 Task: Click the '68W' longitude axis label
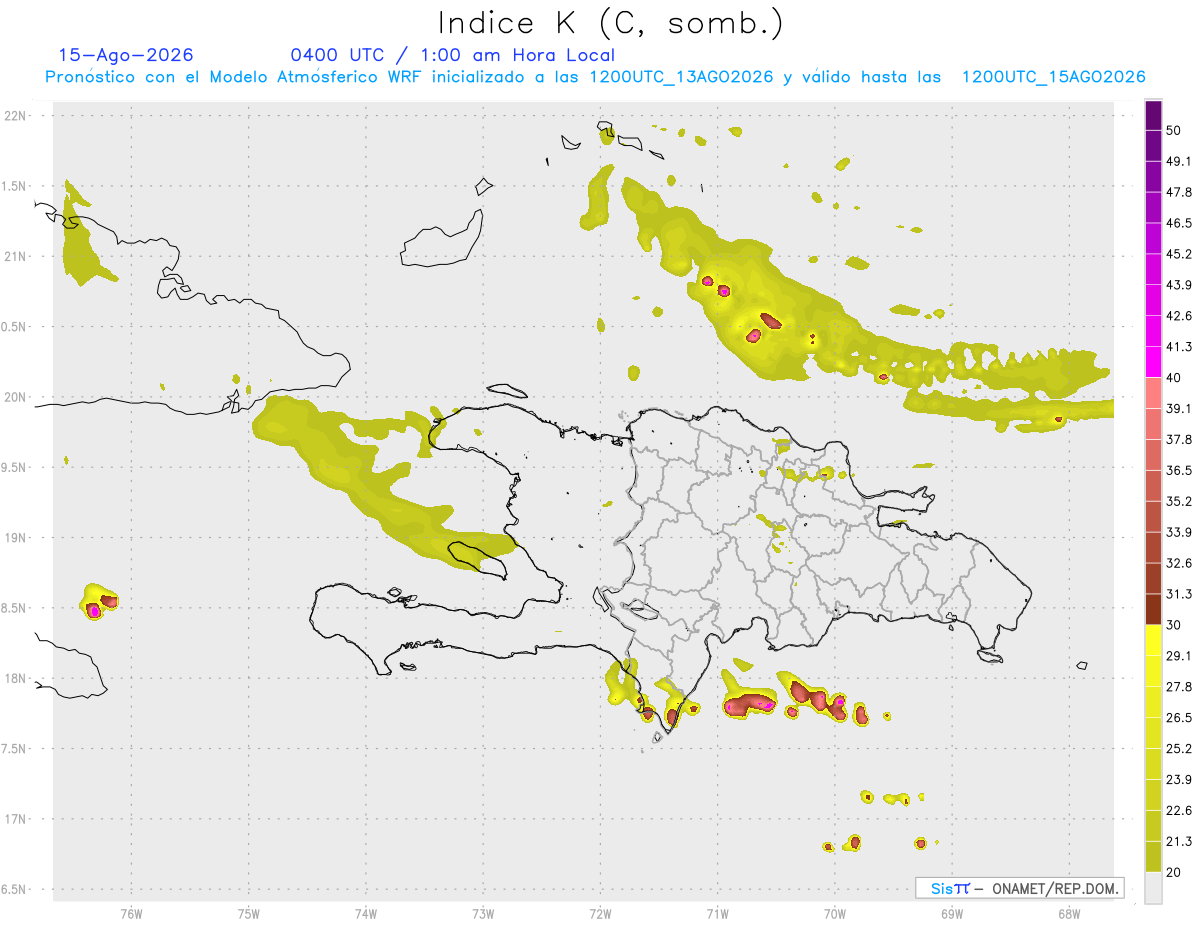pyautogui.click(x=1068, y=914)
